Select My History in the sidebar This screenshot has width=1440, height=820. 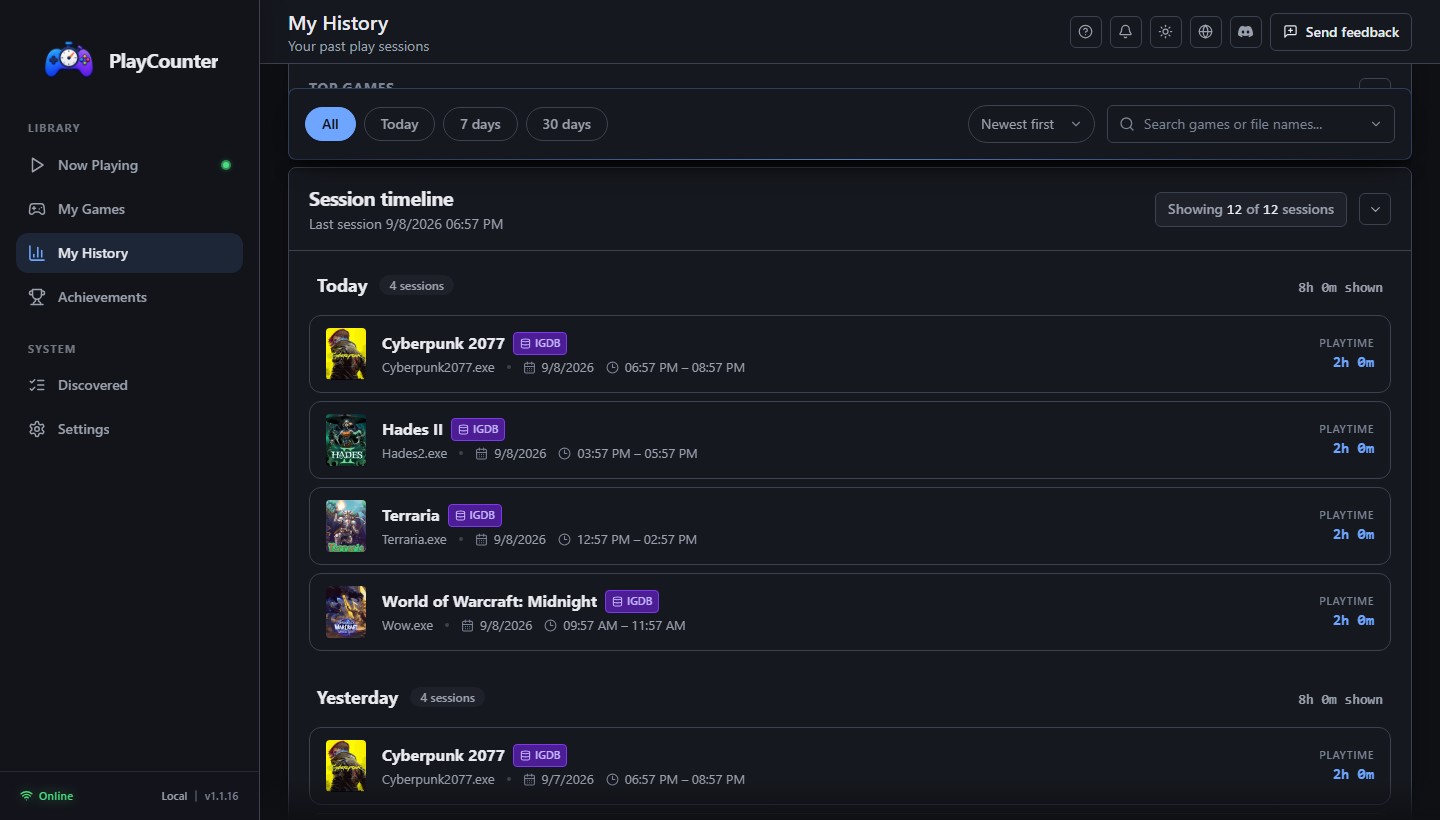click(129, 253)
